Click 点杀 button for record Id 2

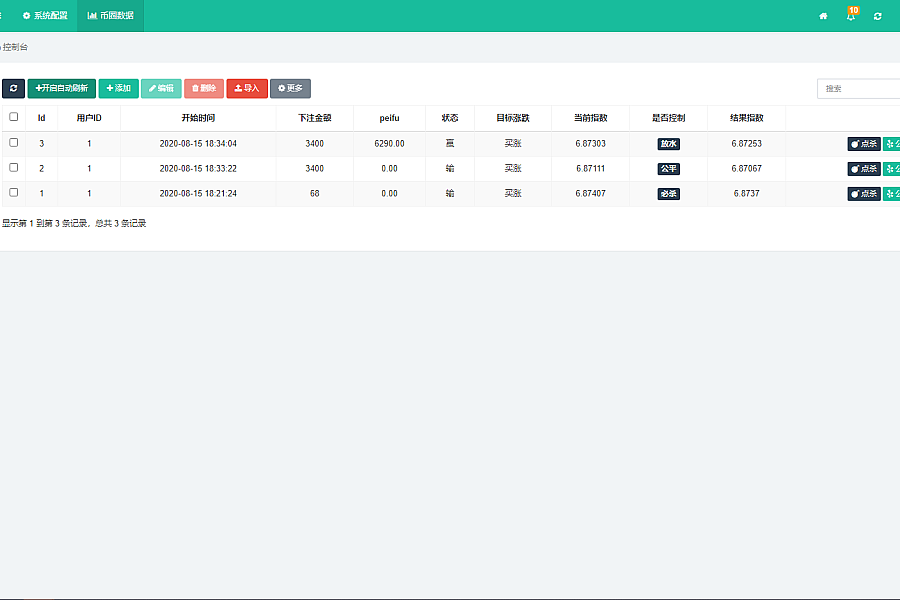tap(864, 169)
